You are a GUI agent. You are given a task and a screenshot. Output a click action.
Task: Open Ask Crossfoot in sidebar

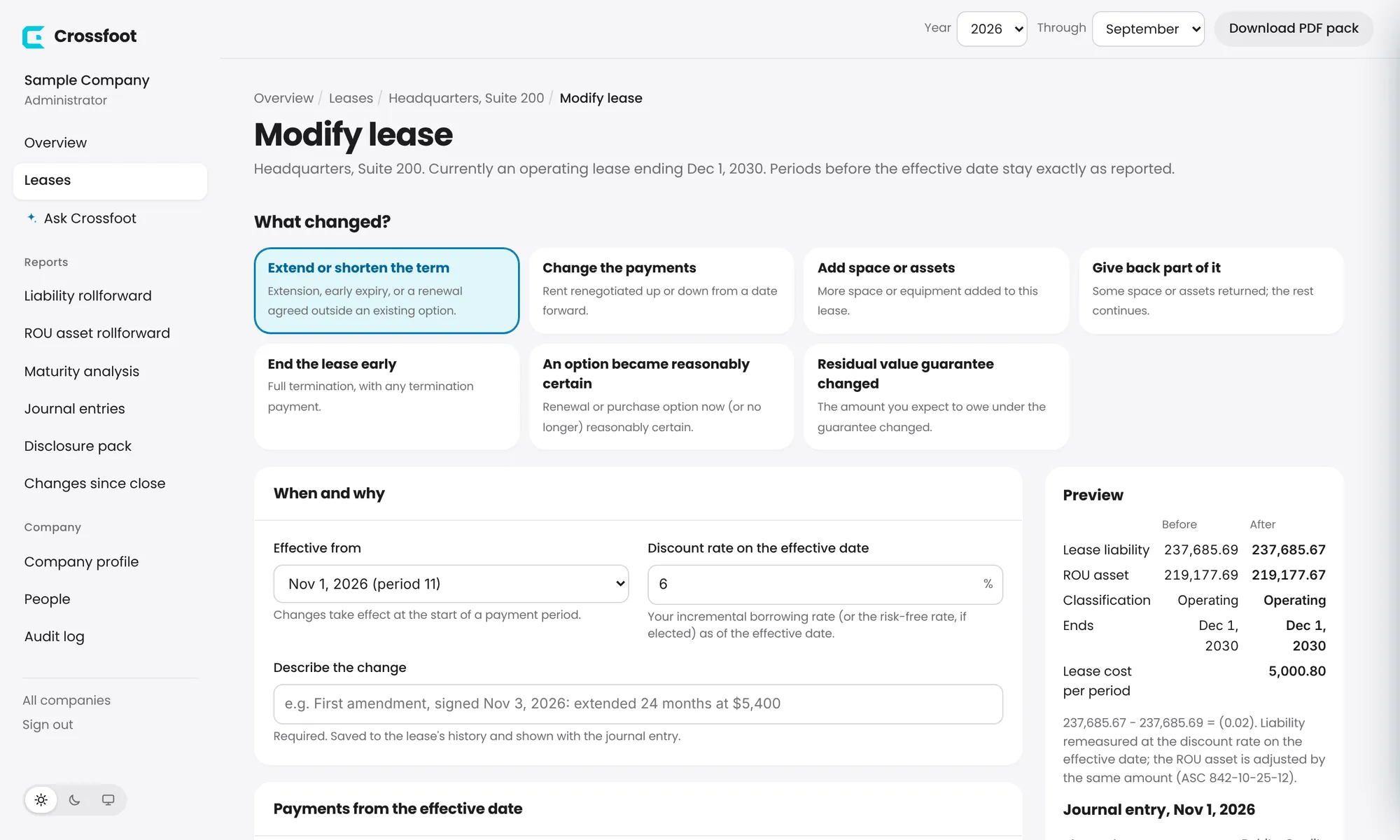point(110,218)
